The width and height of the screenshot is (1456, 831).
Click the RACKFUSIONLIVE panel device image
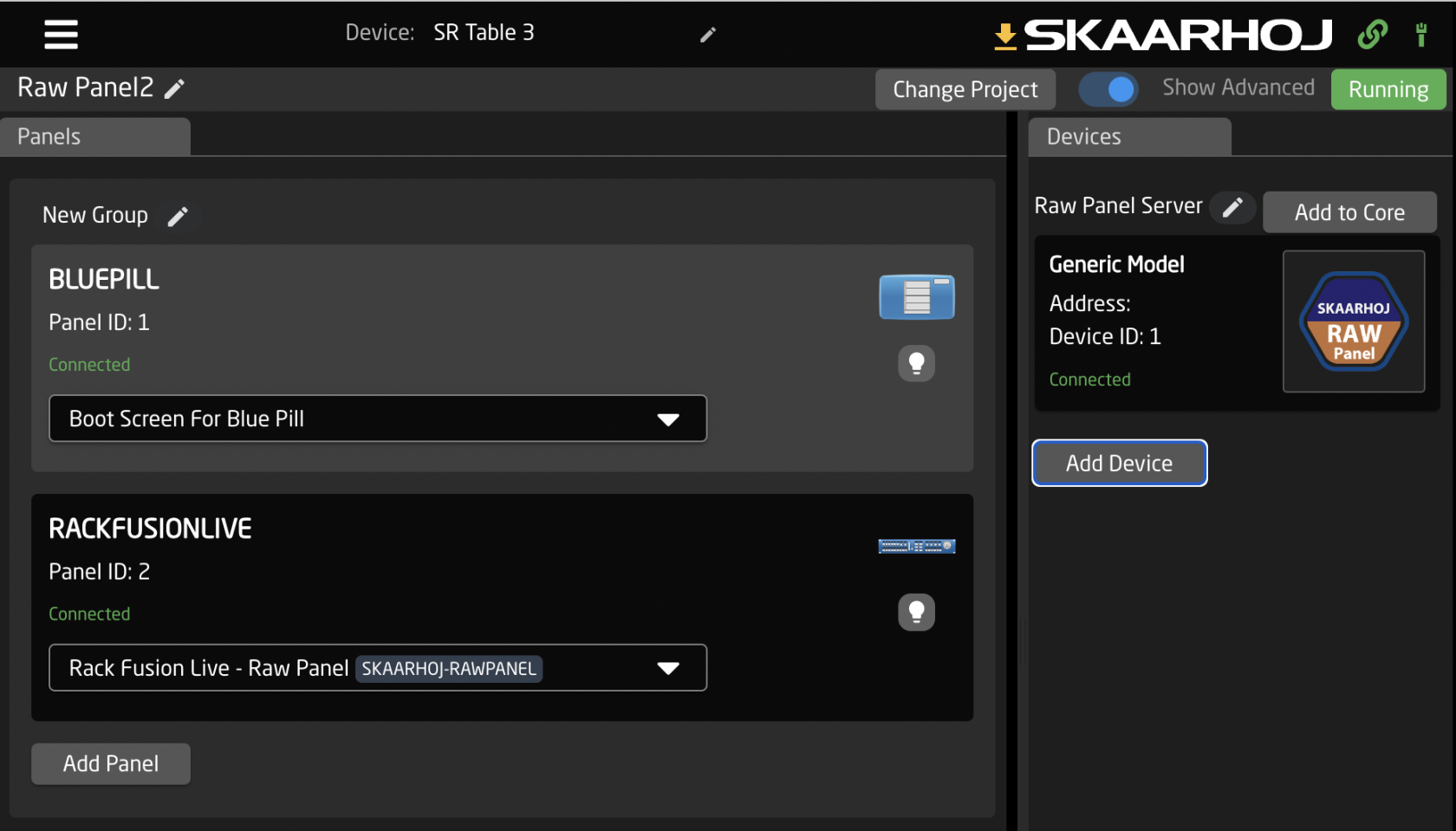(x=917, y=546)
